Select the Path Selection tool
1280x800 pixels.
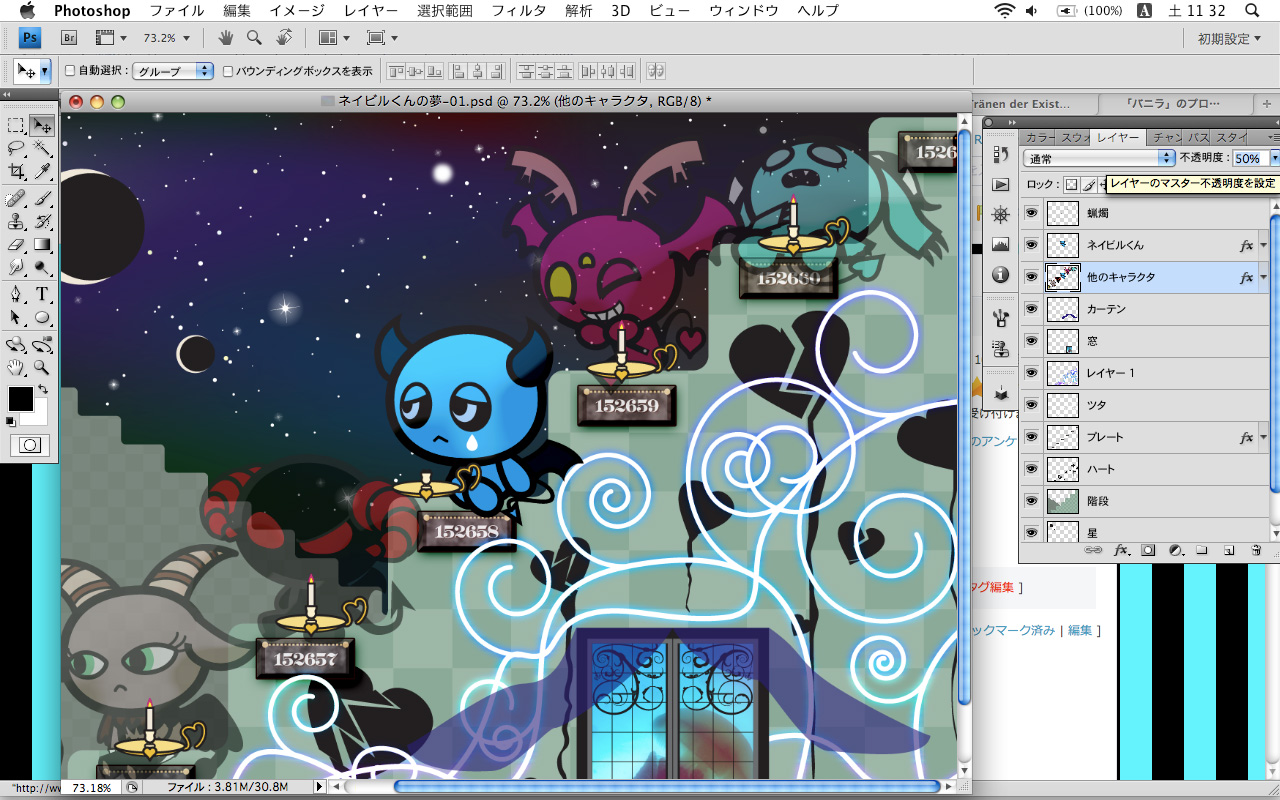pyautogui.click(x=16, y=317)
